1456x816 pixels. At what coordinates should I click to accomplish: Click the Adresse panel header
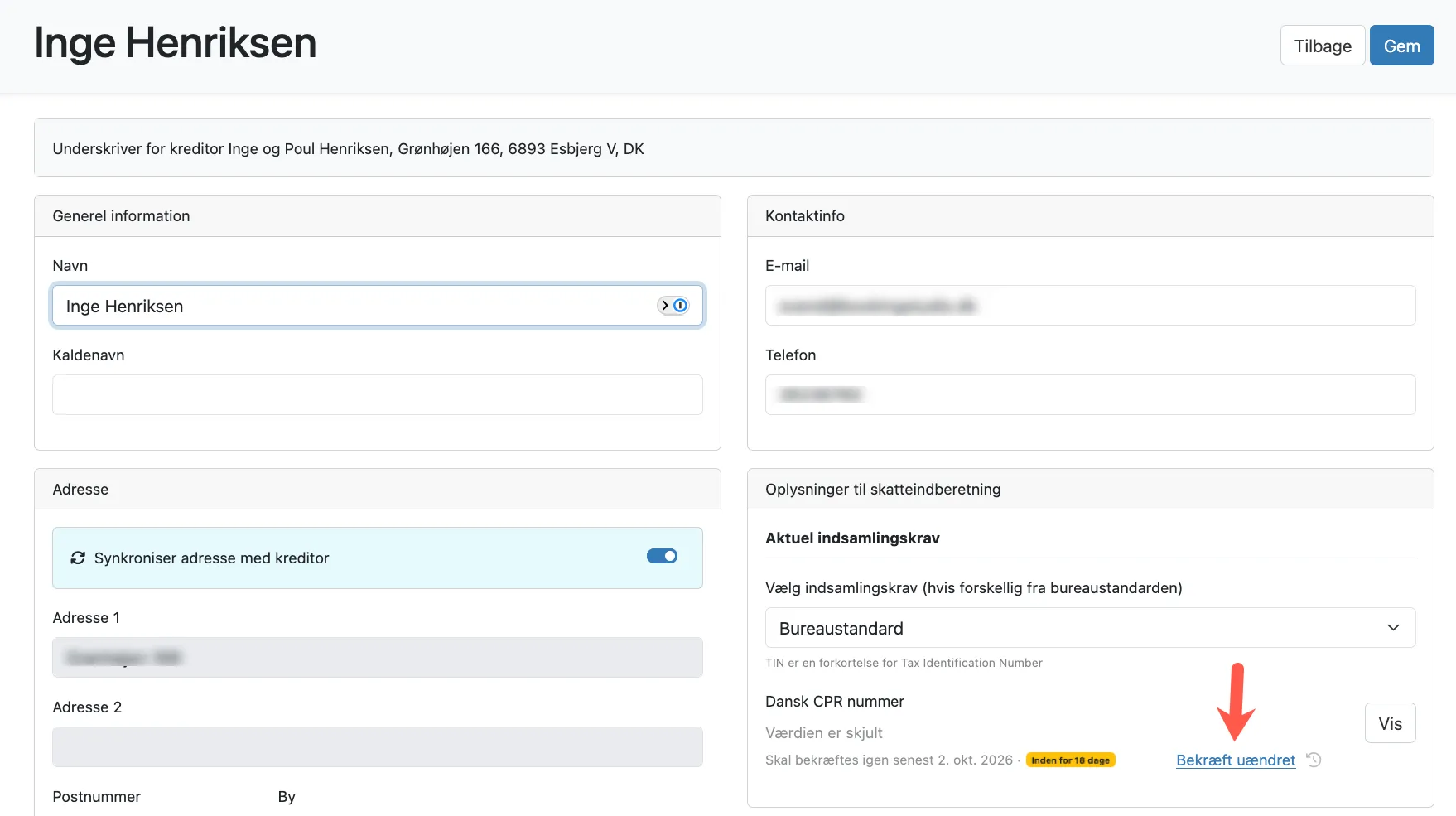tap(378, 490)
